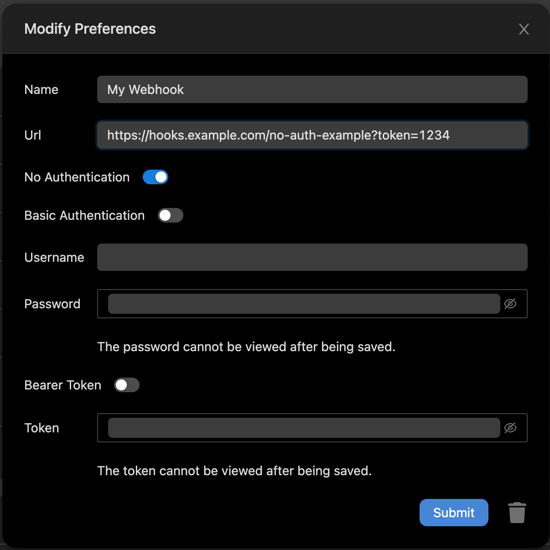
Task: Click the Name field containing My Webhook
Action: (x=312, y=89)
